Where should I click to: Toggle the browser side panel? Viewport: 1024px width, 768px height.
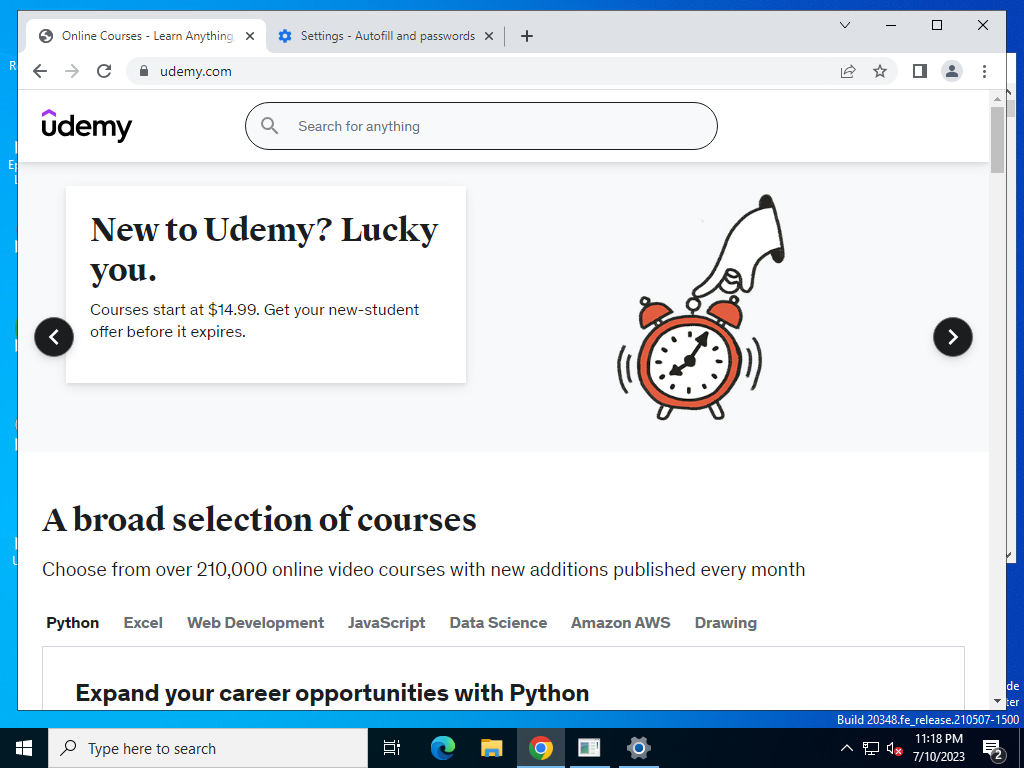(x=920, y=71)
